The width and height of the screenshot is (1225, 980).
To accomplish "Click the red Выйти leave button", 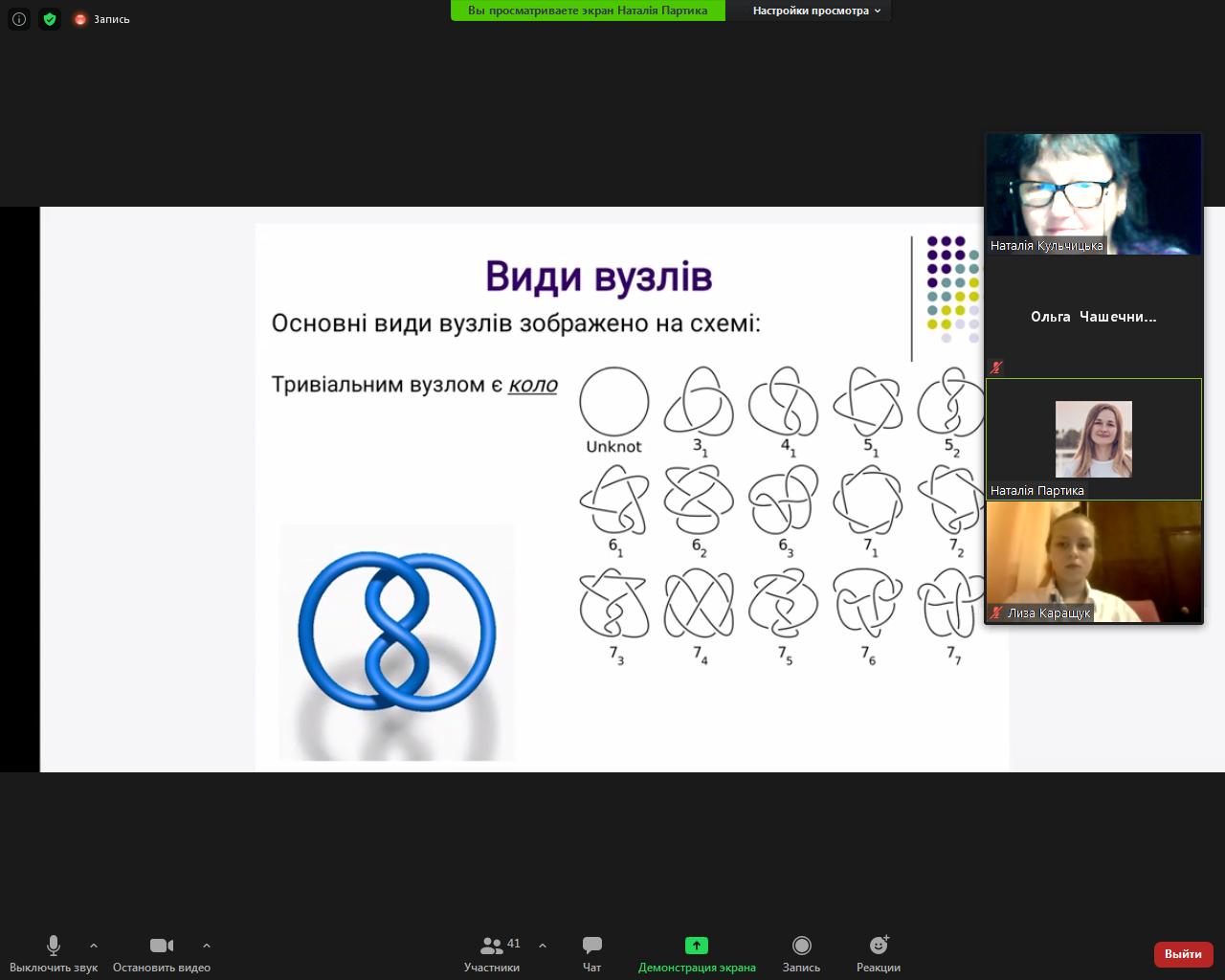I will click(1184, 954).
